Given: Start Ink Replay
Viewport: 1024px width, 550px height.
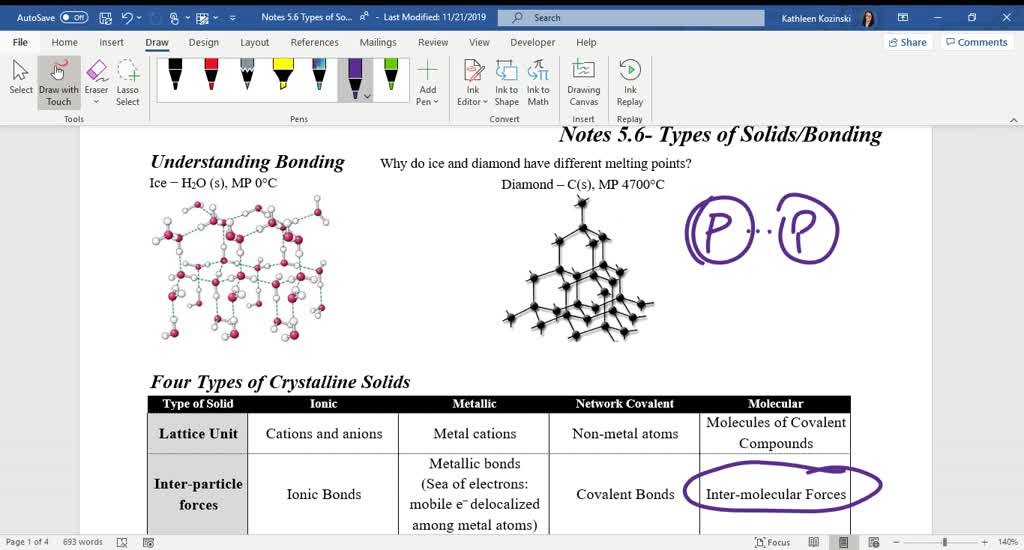Looking at the screenshot, I should point(630,83).
